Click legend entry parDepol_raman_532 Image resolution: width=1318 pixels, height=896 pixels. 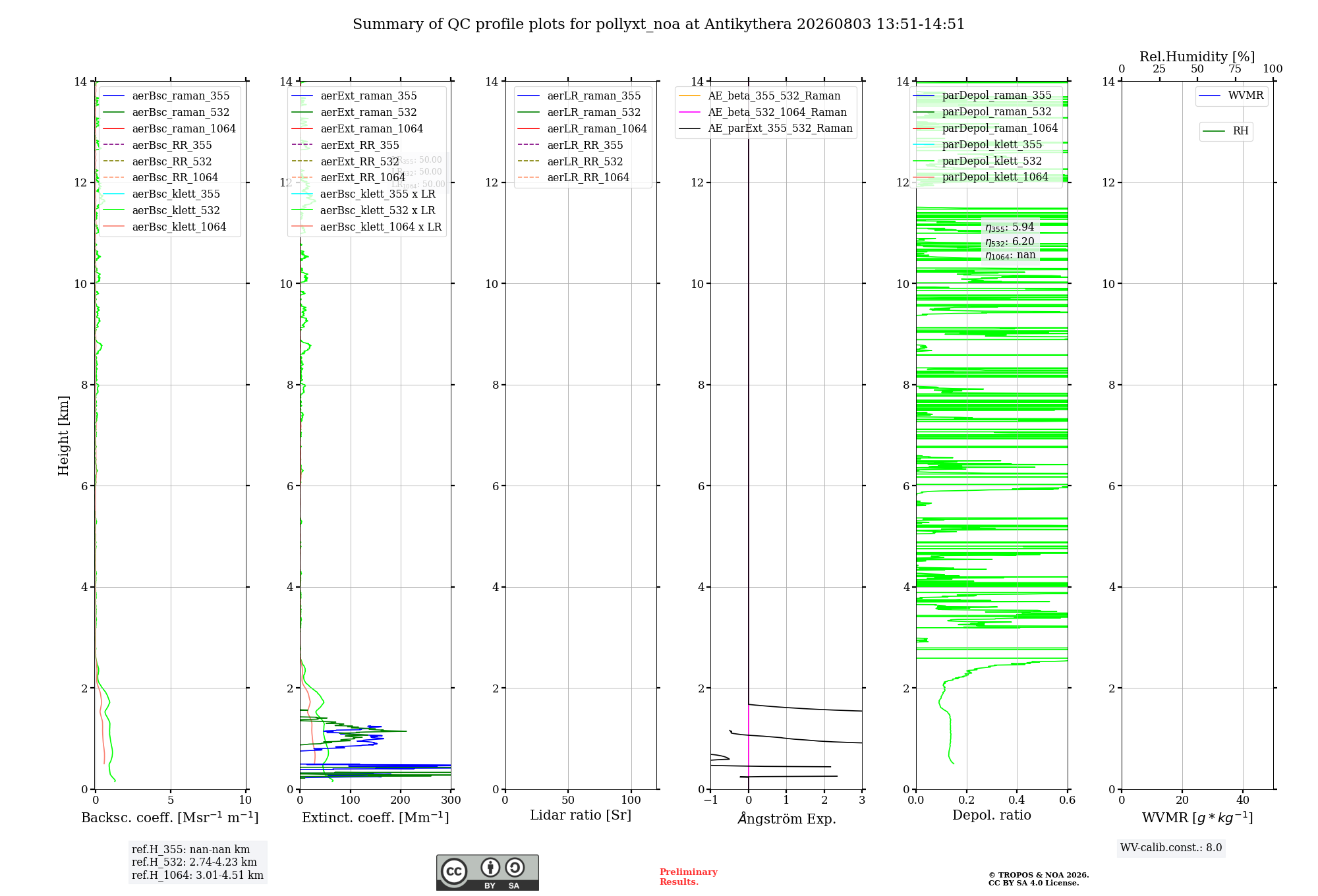[983, 112]
